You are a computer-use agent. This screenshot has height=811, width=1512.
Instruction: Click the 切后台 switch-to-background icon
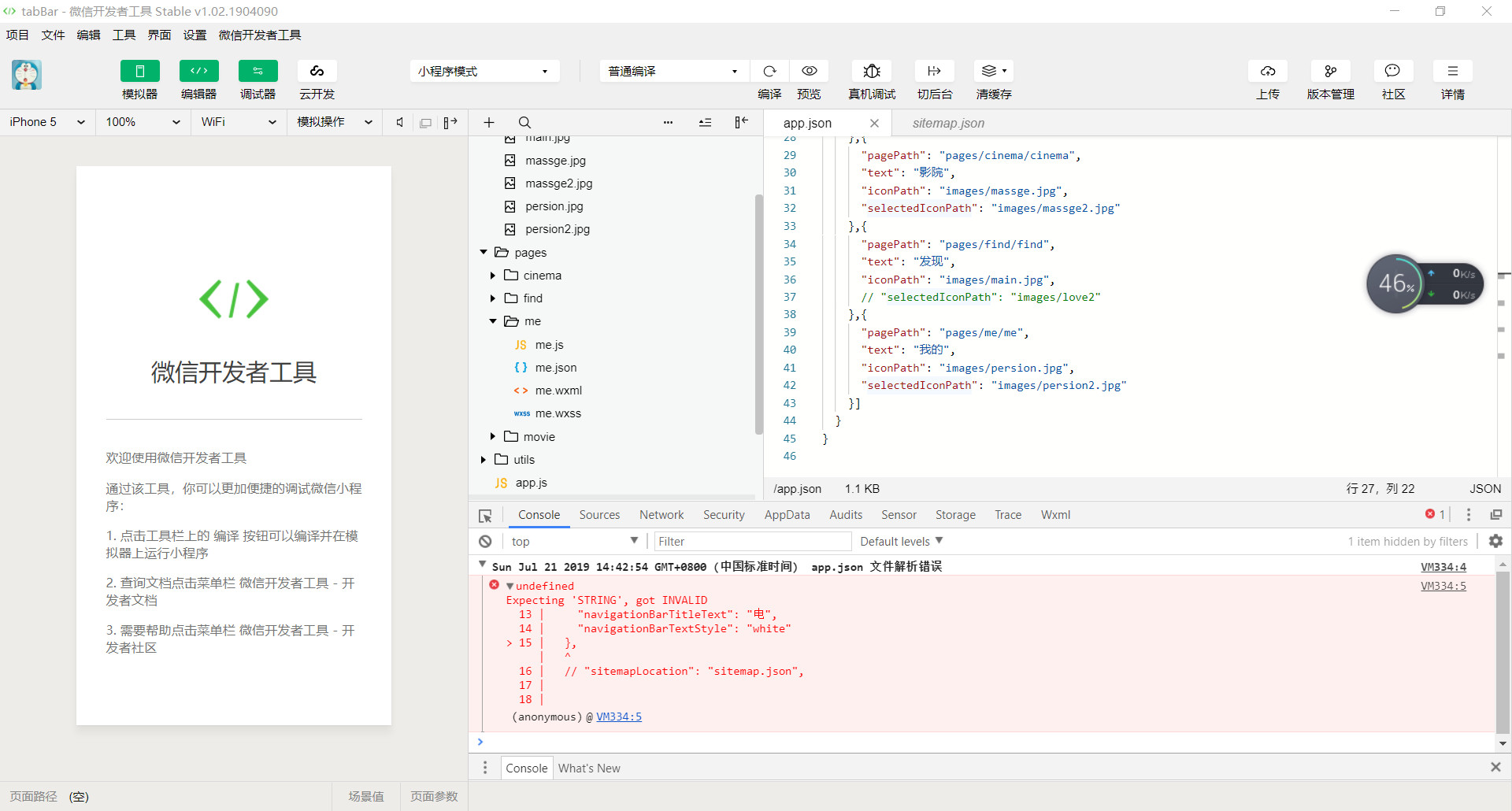click(x=935, y=71)
